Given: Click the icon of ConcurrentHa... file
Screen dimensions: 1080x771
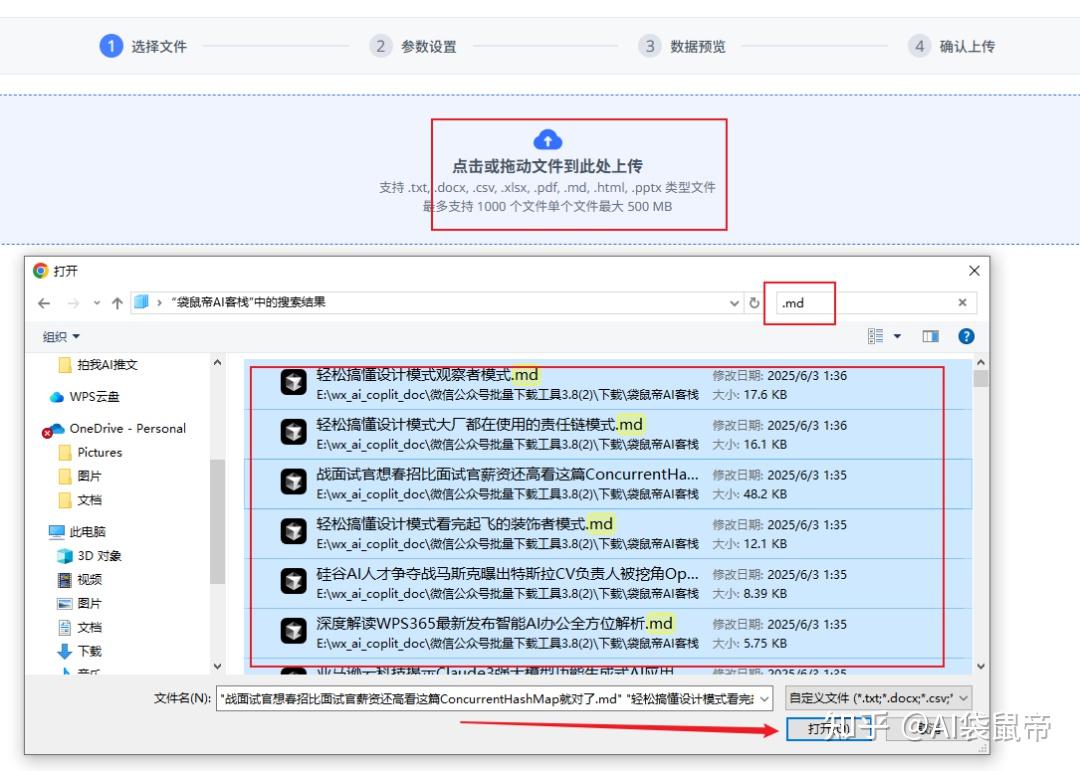Looking at the screenshot, I should pyautogui.click(x=293, y=481).
